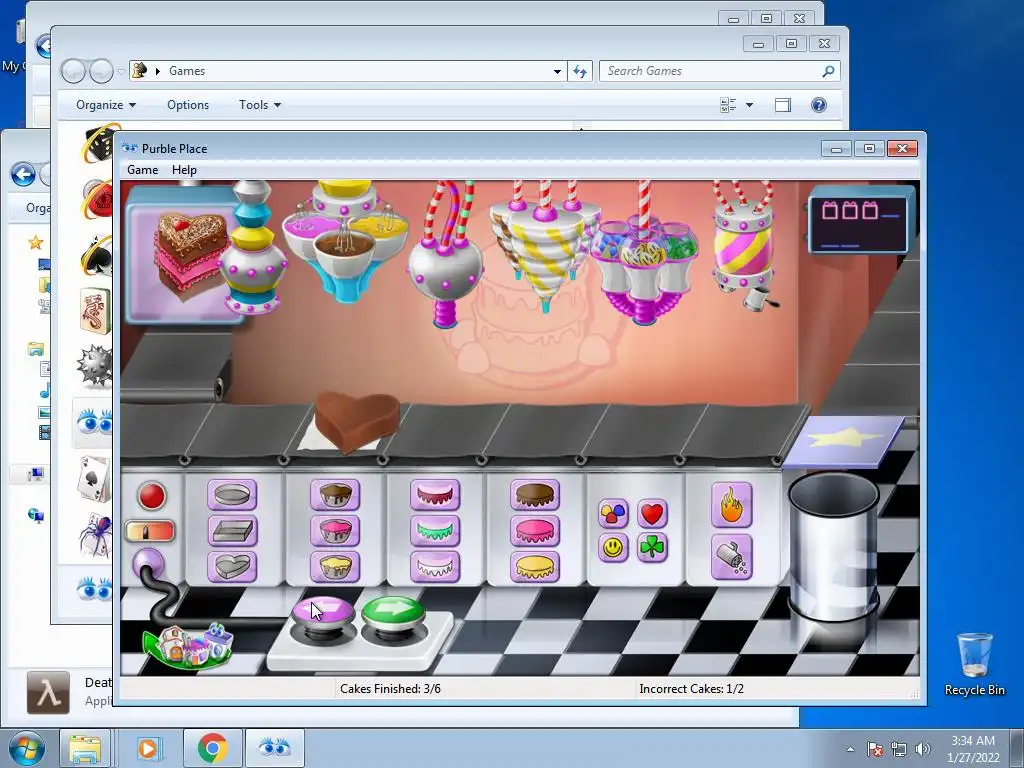
Task: Pick the white filling layer button
Action: (435, 566)
